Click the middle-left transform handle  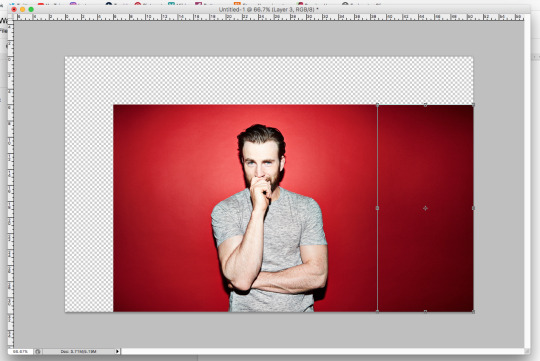click(x=377, y=208)
